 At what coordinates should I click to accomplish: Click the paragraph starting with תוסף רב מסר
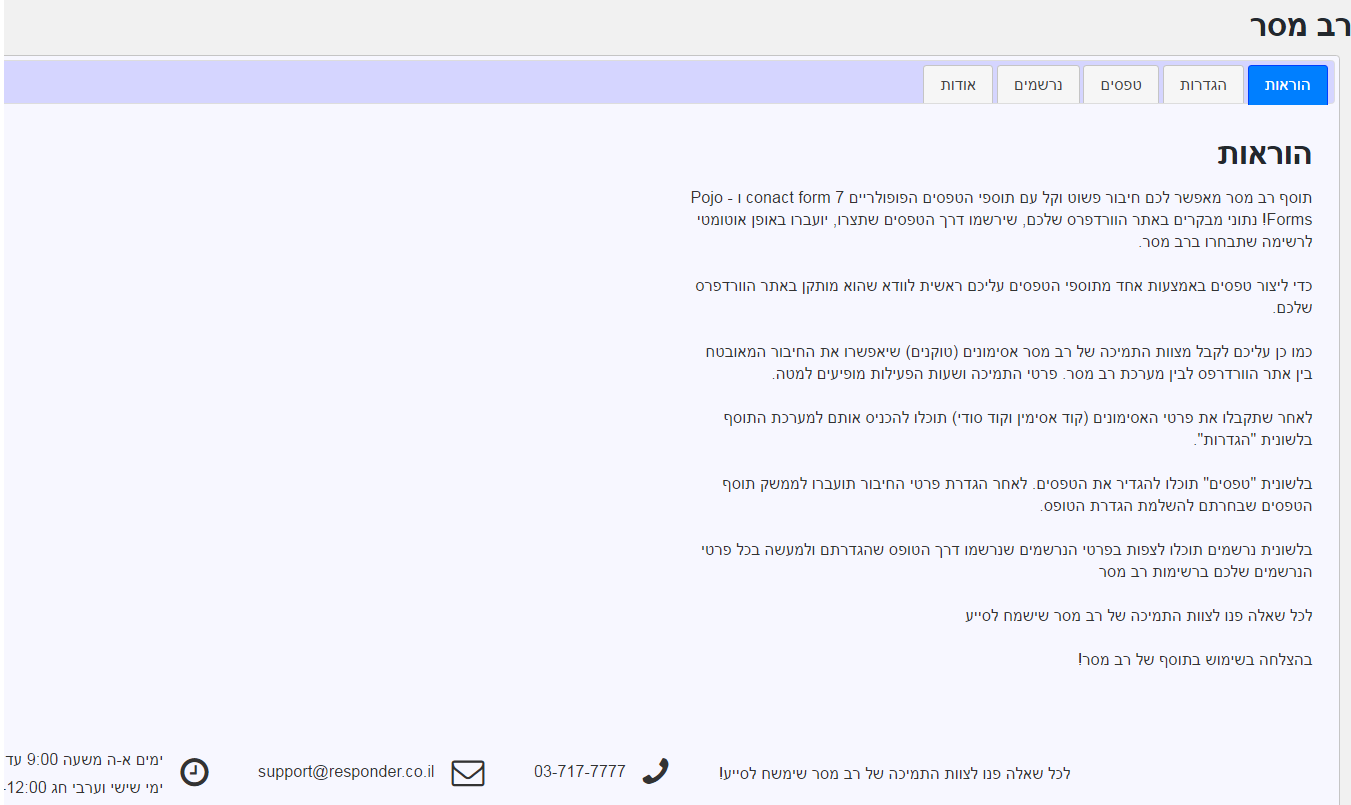coord(1000,218)
